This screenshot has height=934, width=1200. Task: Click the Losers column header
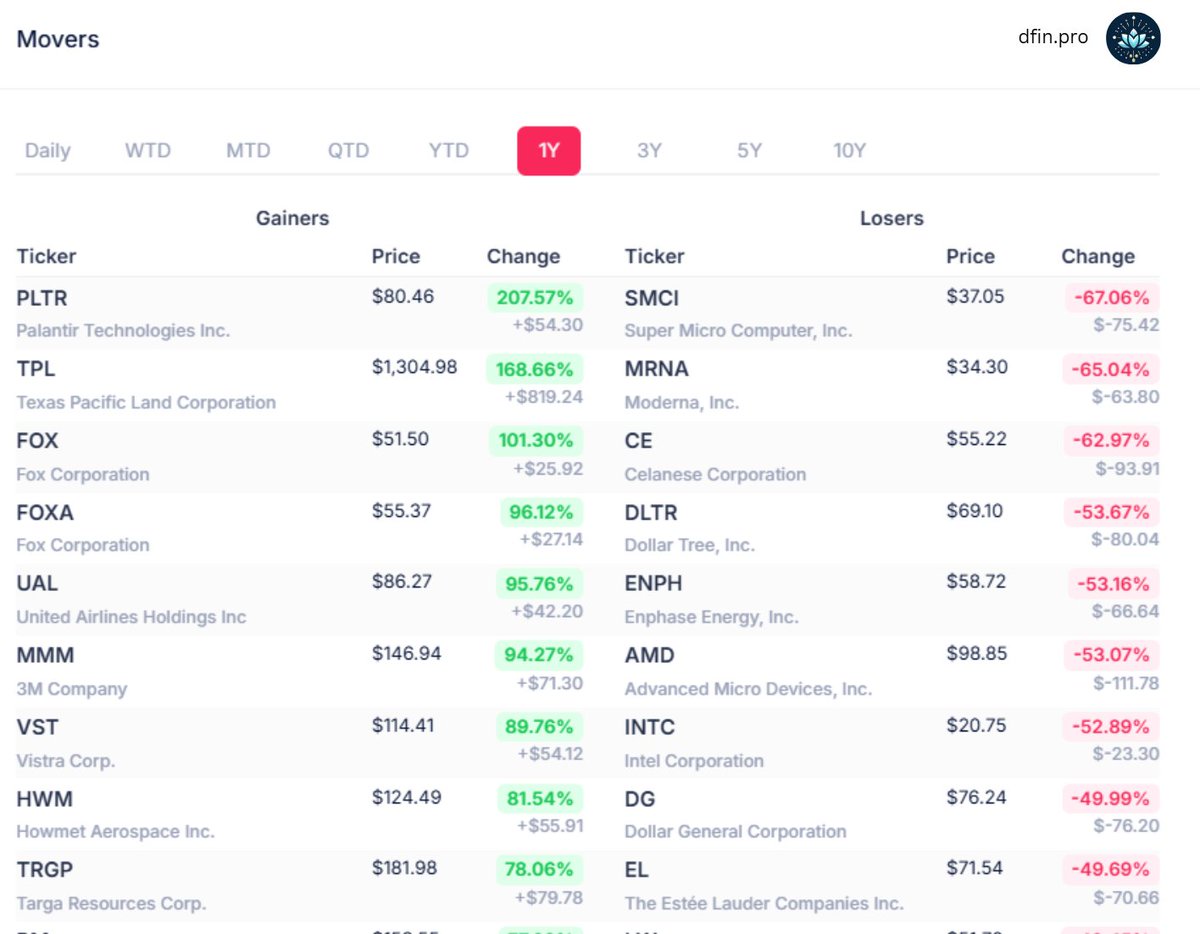point(891,218)
